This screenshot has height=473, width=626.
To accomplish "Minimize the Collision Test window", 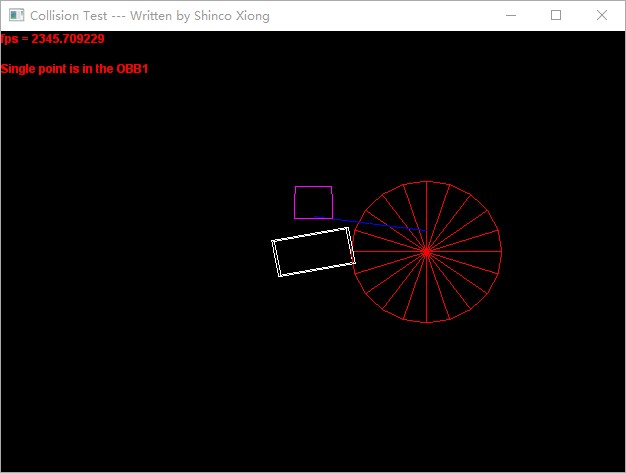I will point(511,15).
